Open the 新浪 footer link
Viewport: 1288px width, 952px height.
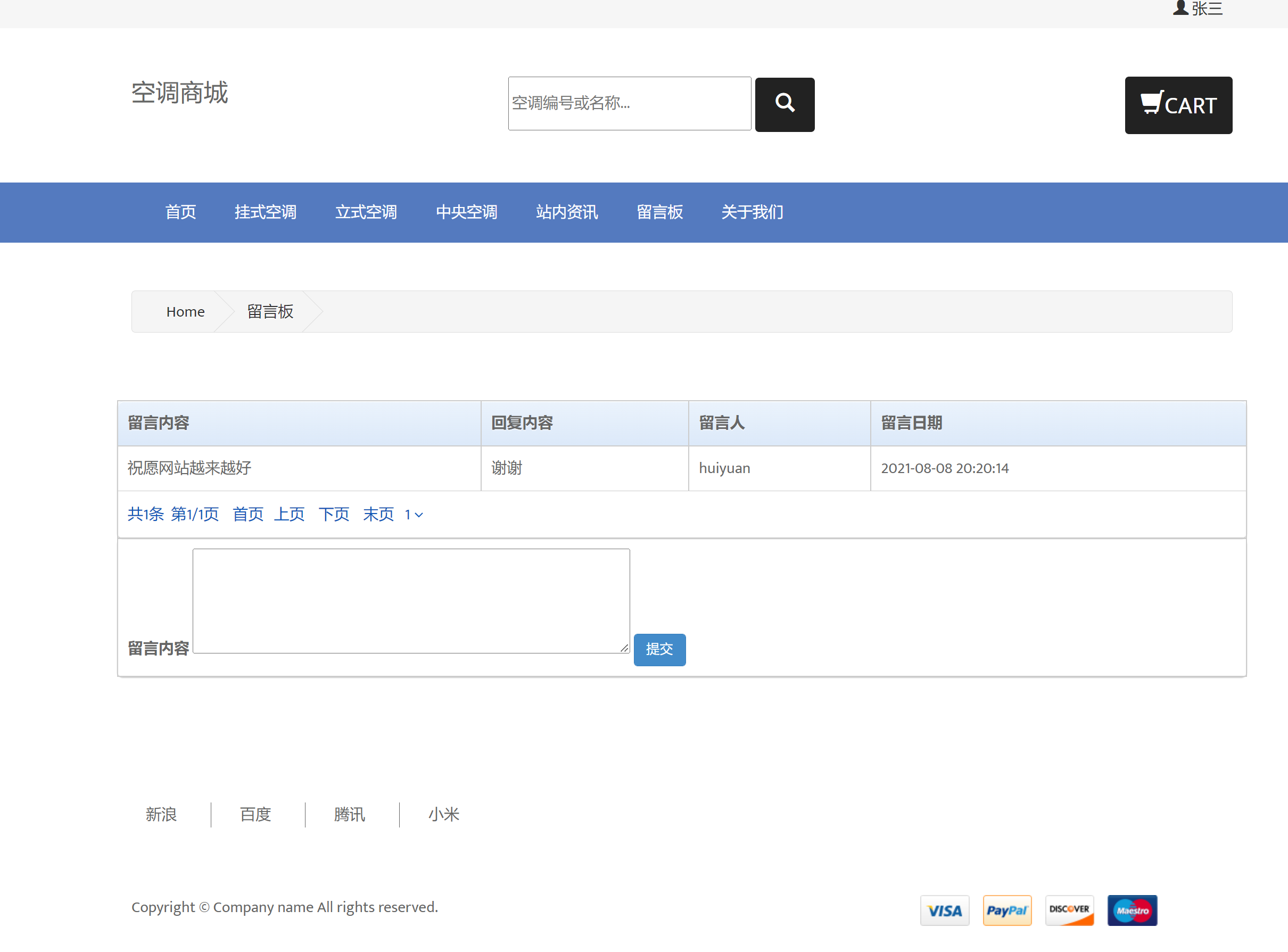pyautogui.click(x=161, y=814)
